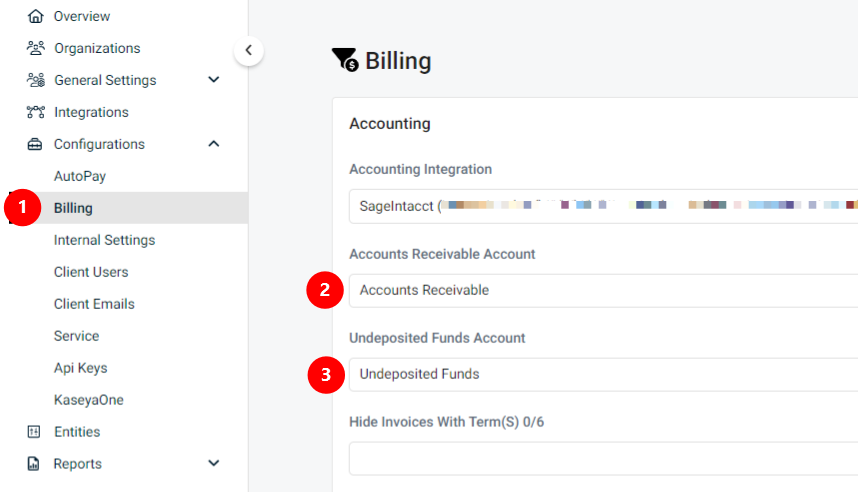Click the Organizations people icon
Screen dimensions: 858x492
coord(36,48)
